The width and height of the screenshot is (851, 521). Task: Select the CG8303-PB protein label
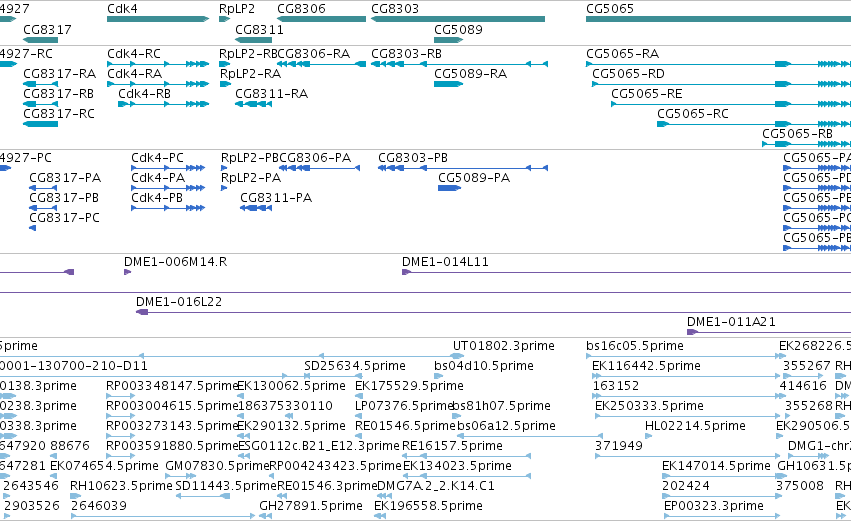[x=413, y=158]
